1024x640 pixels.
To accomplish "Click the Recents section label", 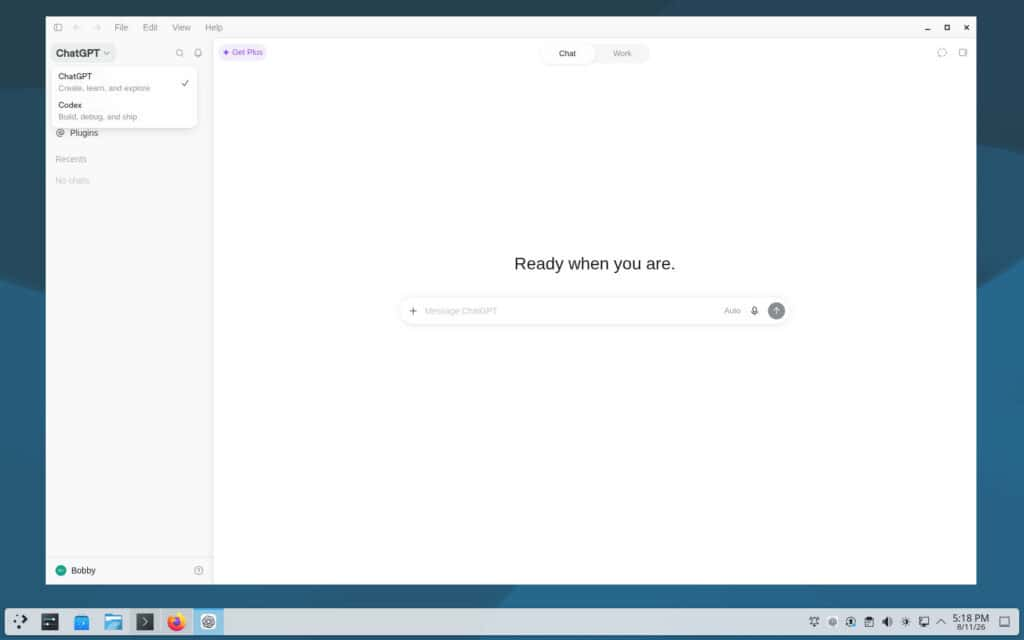I will [x=71, y=159].
